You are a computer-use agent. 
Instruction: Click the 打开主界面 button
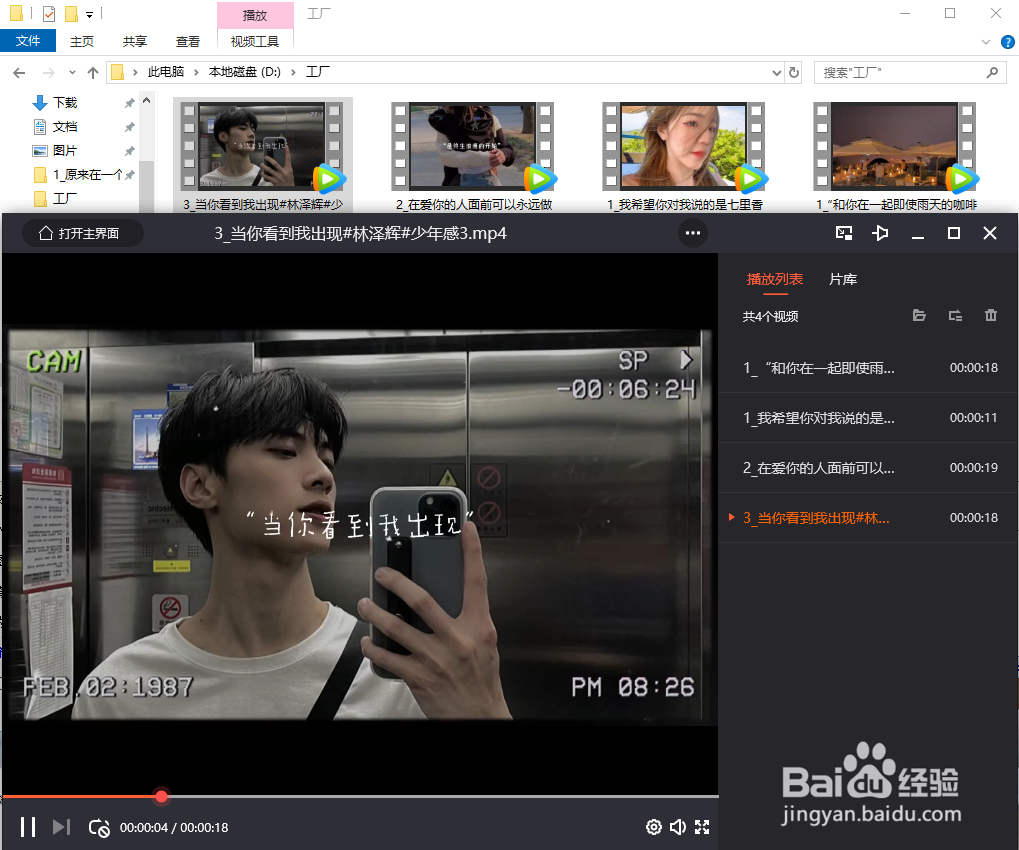[x=83, y=233]
